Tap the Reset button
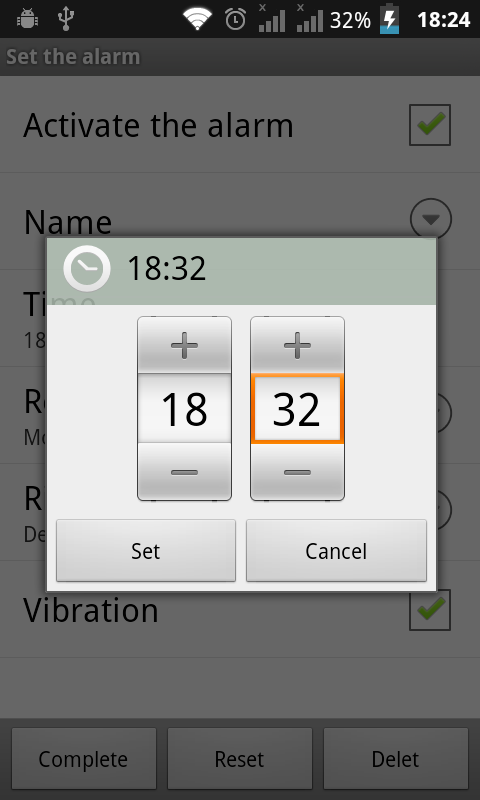The image size is (480, 800). click(240, 759)
